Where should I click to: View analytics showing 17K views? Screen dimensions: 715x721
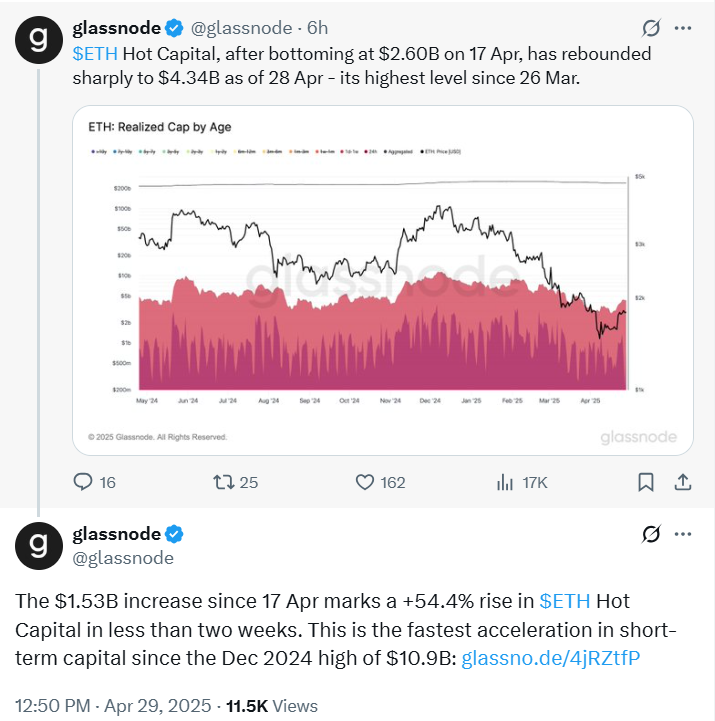tap(504, 482)
